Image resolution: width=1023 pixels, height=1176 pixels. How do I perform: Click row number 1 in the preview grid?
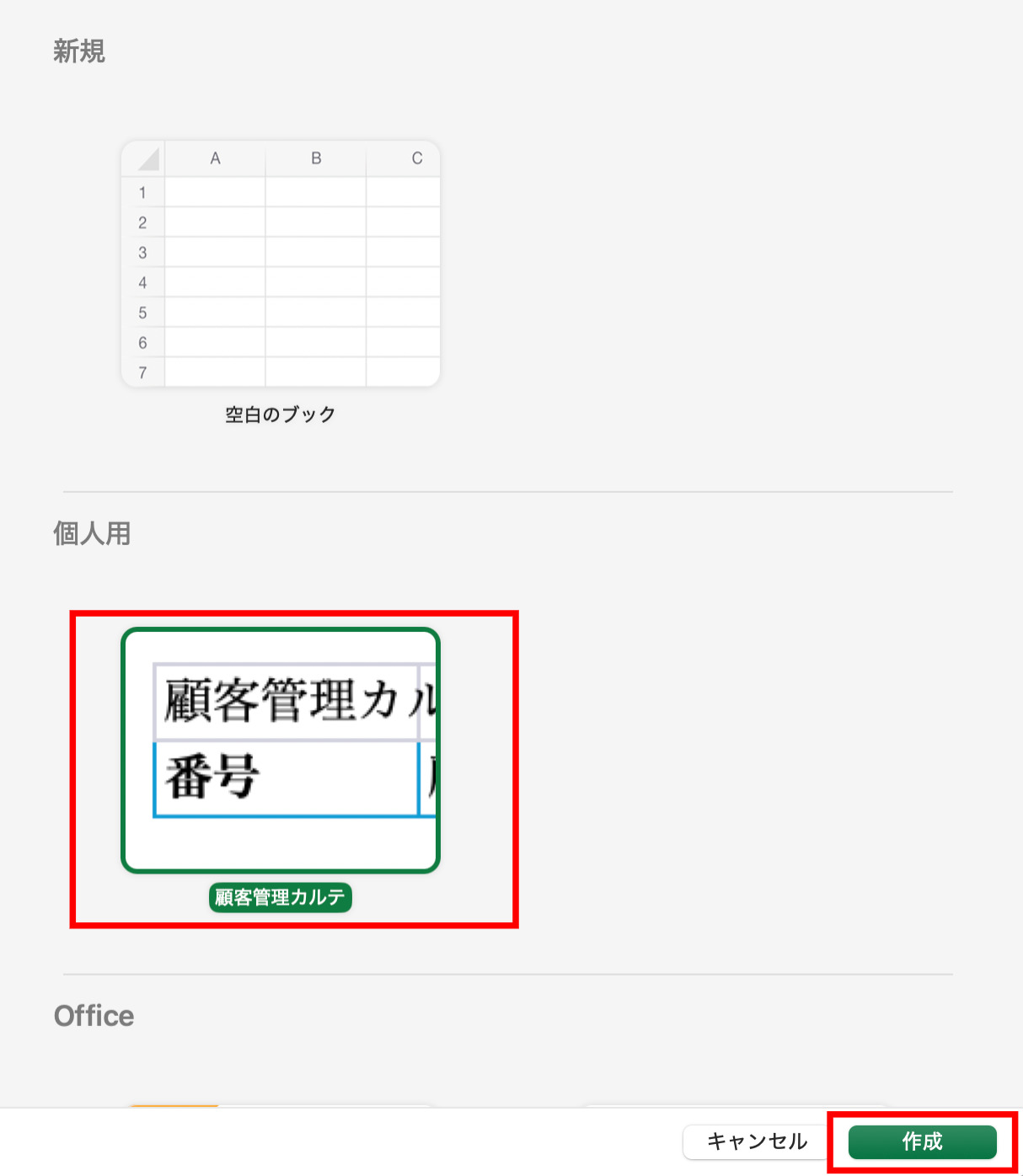143,192
